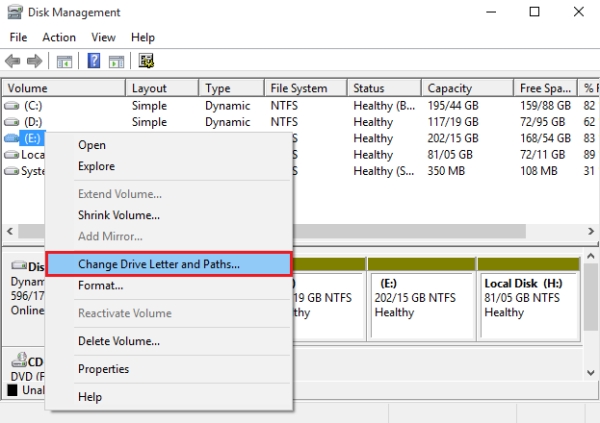The width and height of the screenshot is (600, 423).
Task: Select Shrink Volume from context menu
Action: 118,215
